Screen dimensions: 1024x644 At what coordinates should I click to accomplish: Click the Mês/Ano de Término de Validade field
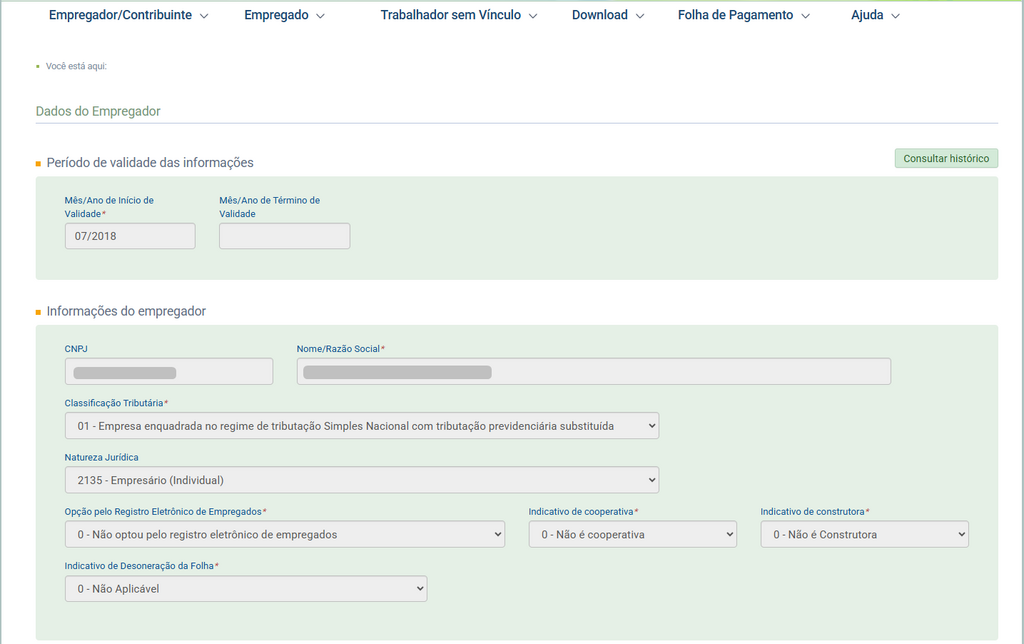point(284,236)
